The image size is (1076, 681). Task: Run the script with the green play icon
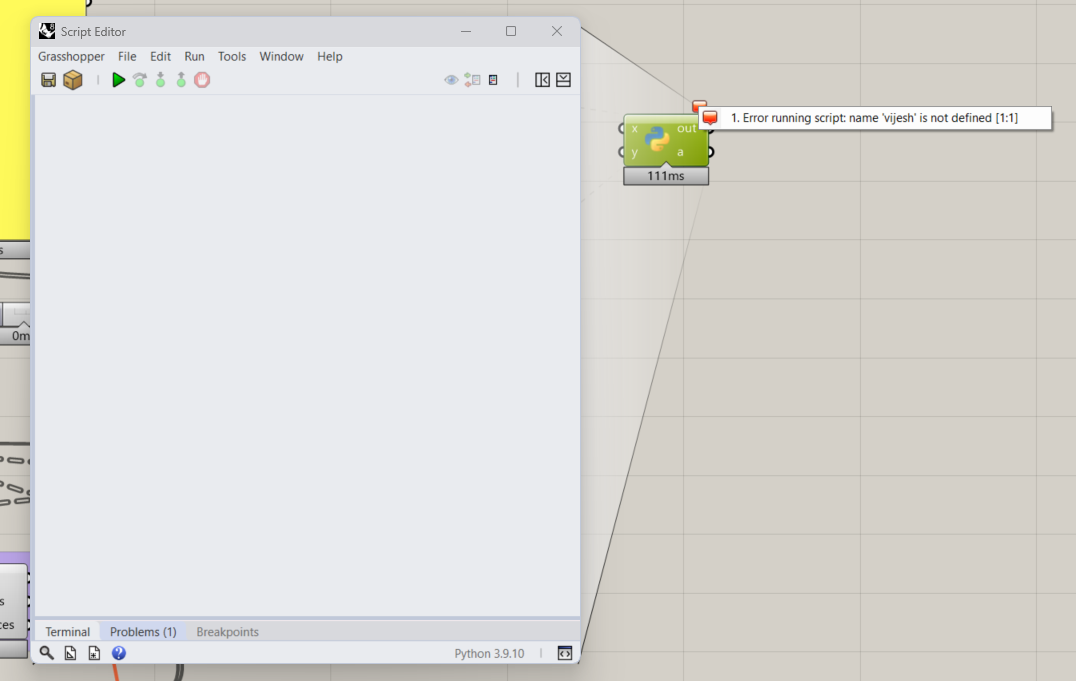[118, 80]
